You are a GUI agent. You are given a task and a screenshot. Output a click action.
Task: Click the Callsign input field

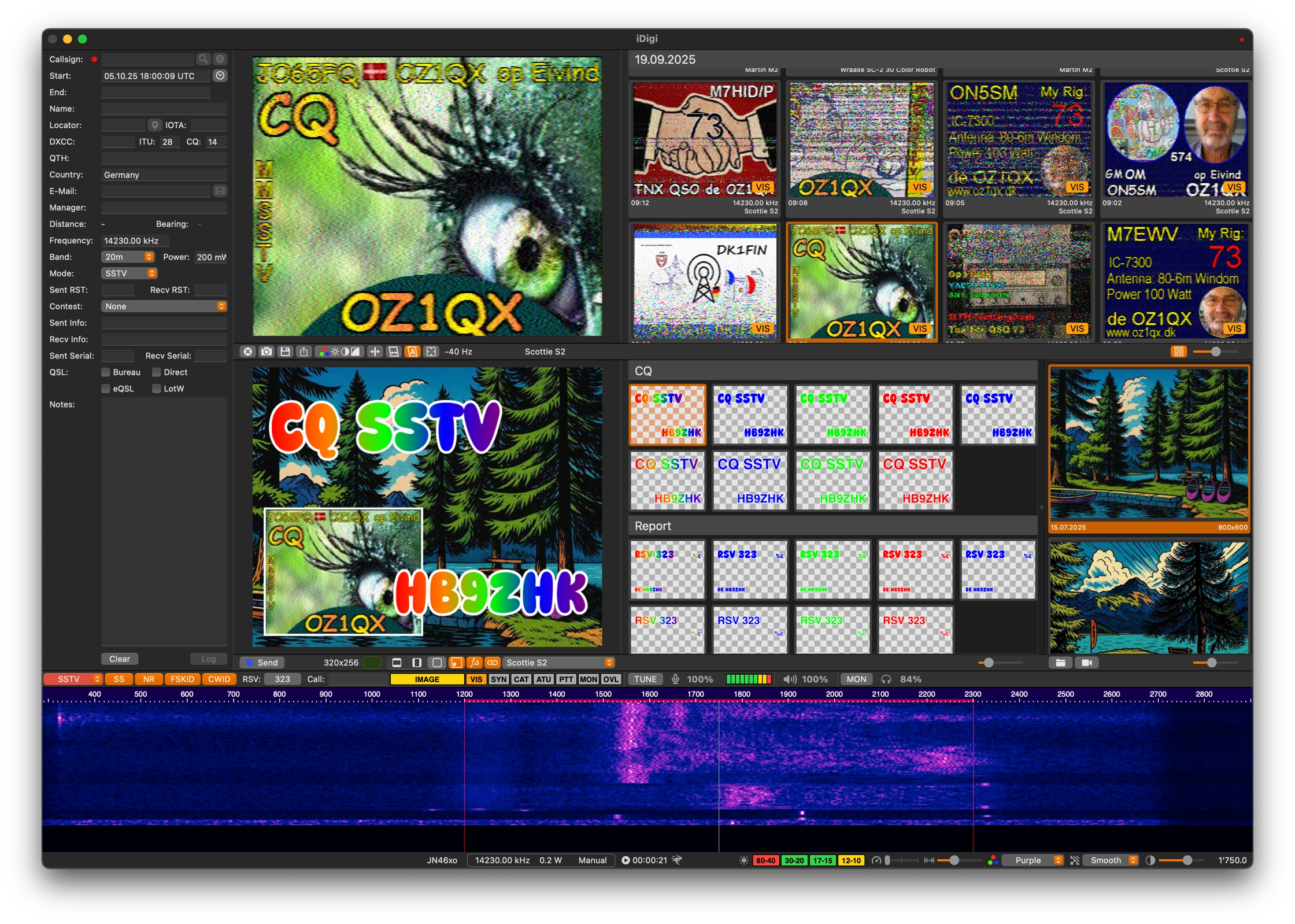click(x=148, y=59)
